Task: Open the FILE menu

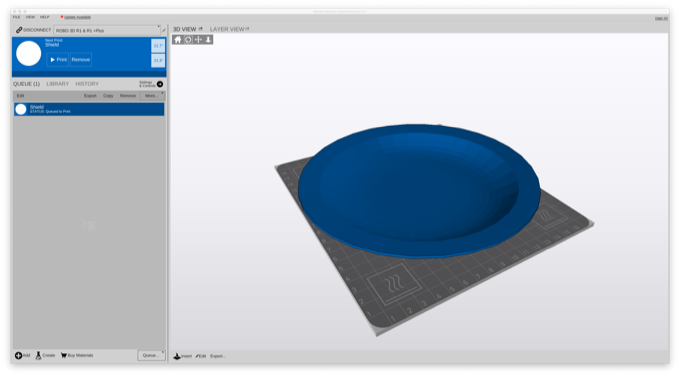Action: coord(16,17)
